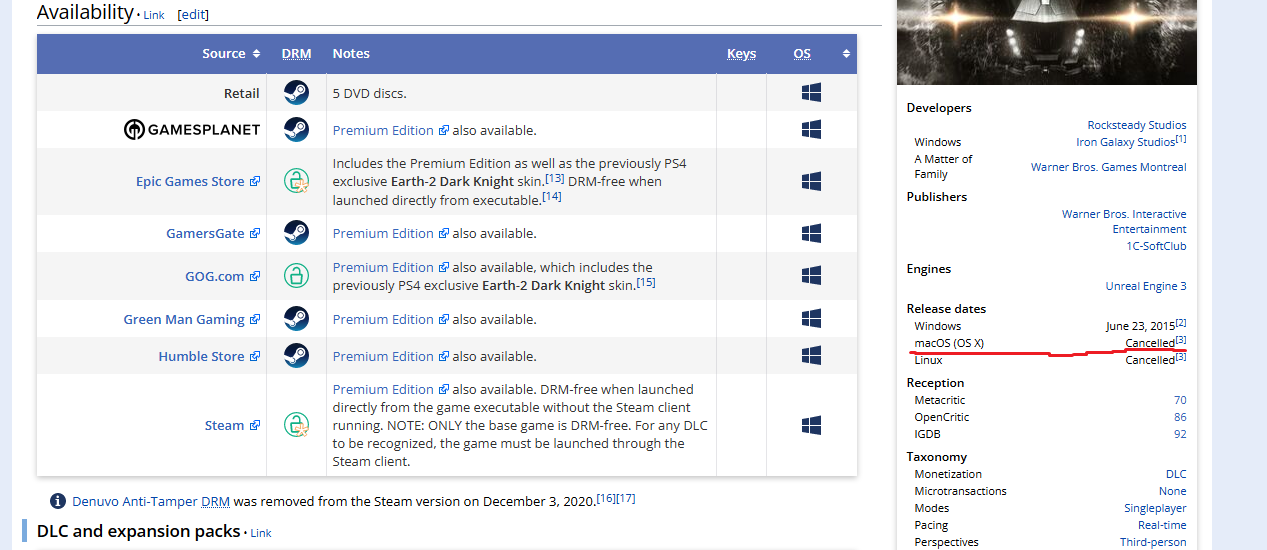Image resolution: width=1267 pixels, height=550 pixels.
Task: Open the Third-person perspectives link
Action: [x=1155, y=542]
